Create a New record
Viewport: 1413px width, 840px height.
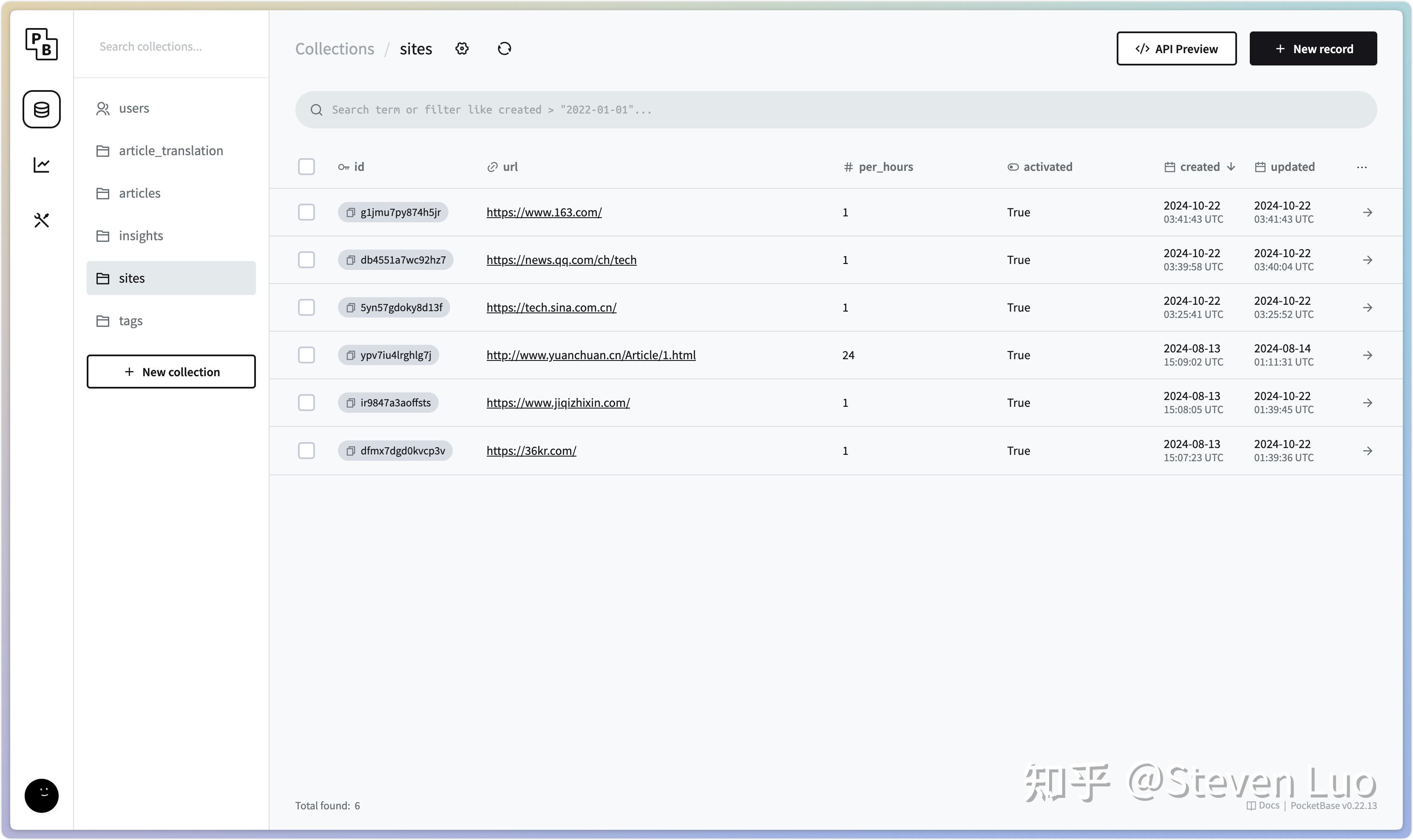[x=1312, y=49]
